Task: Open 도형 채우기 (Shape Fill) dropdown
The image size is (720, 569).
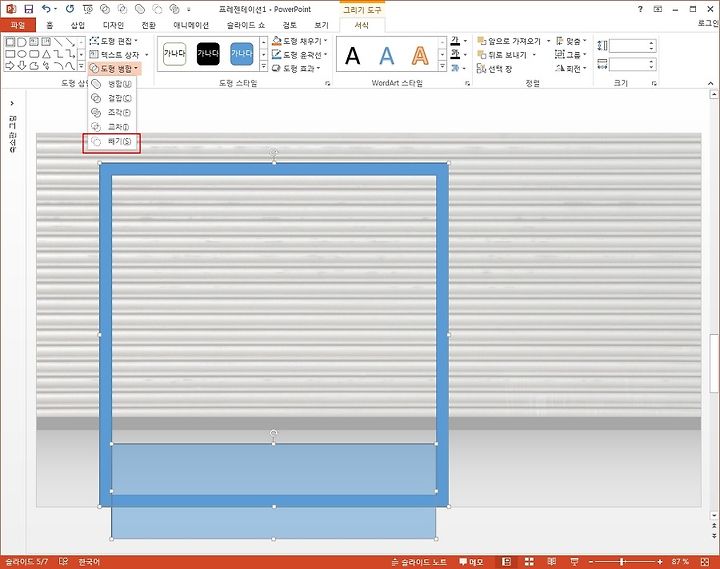Action: (x=300, y=41)
